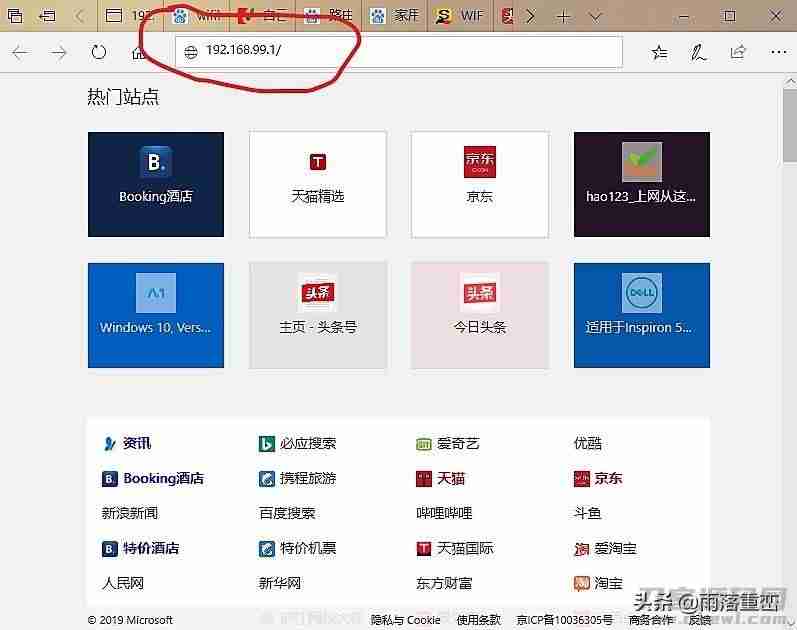Set these tabs aside
Screen dimensions: 797x630
pos(47,16)
